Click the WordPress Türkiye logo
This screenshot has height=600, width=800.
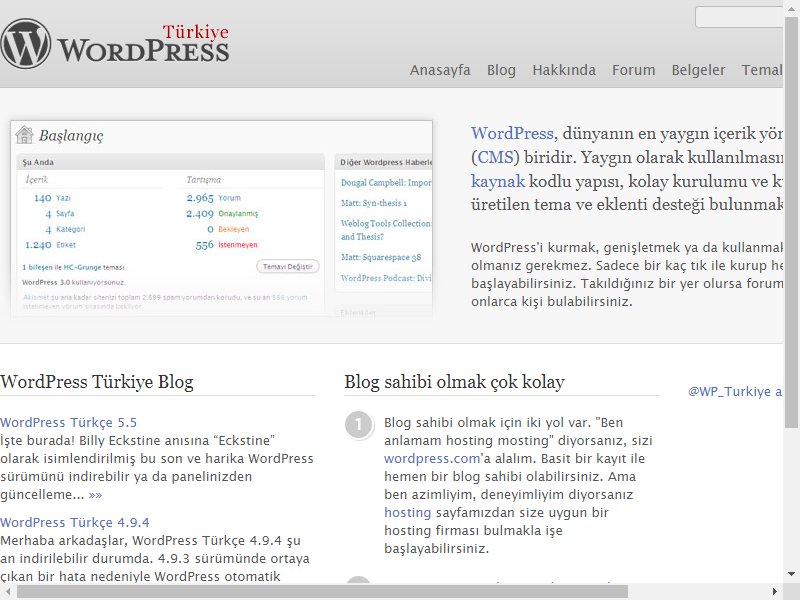click(115, 44)
